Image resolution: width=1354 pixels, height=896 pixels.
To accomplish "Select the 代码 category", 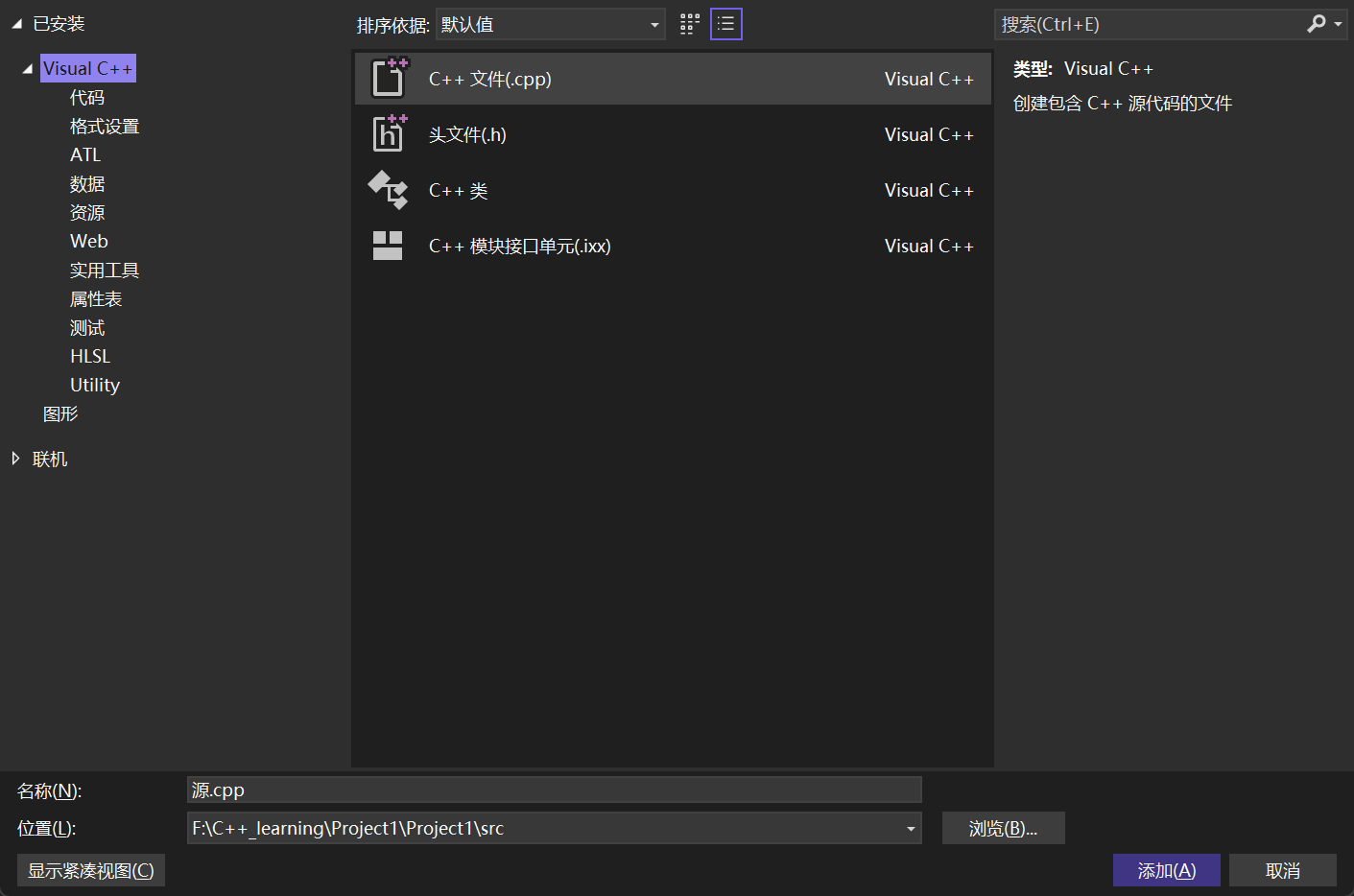I will coord(87,98).
